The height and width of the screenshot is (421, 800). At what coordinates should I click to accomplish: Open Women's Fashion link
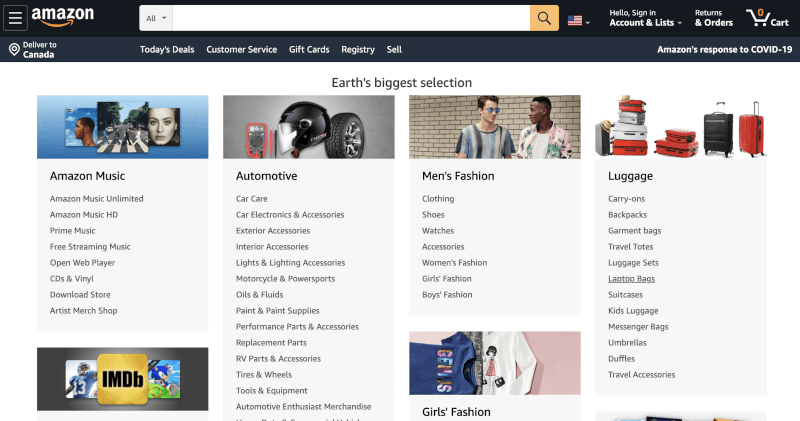[x=454, y=263]
